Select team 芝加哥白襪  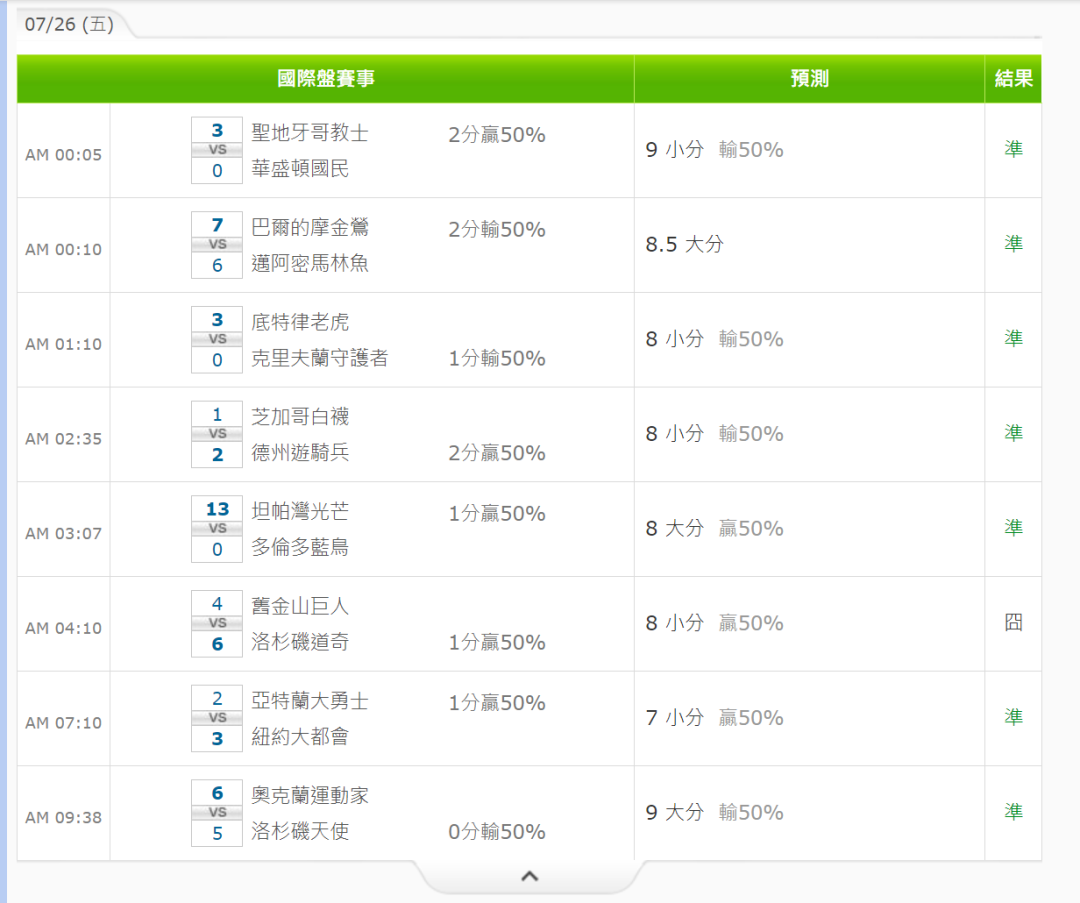pyautogui.click(x=300, y=417)
